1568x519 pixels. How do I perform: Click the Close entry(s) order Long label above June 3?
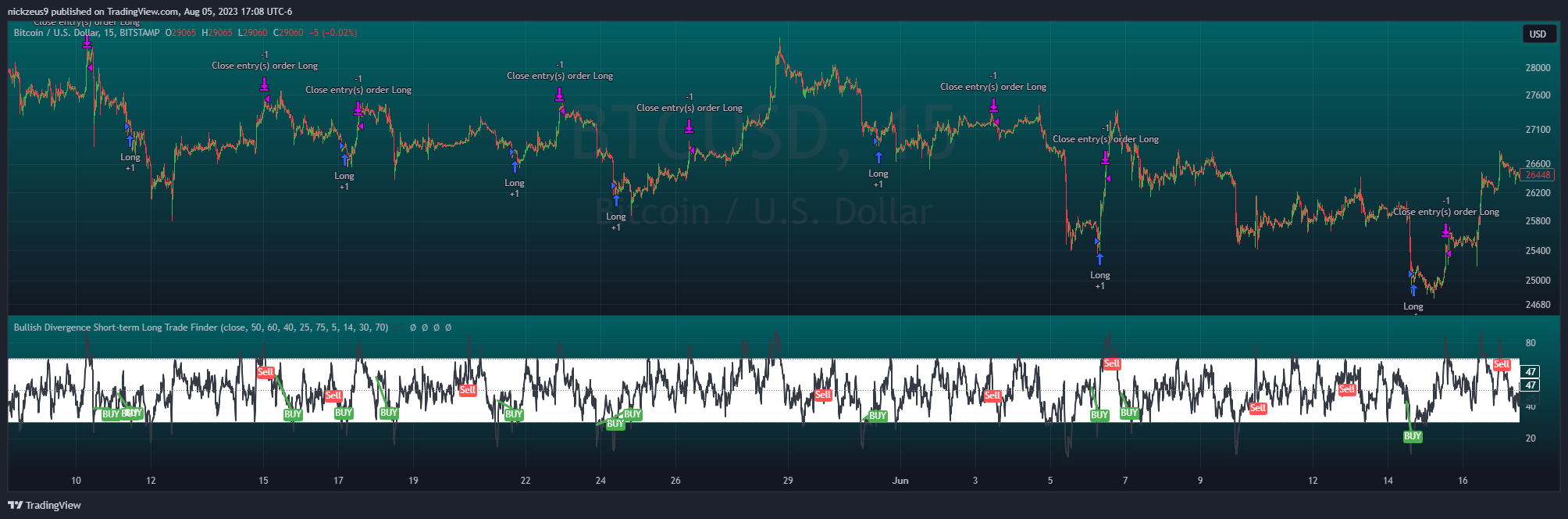tap(993, 87)
